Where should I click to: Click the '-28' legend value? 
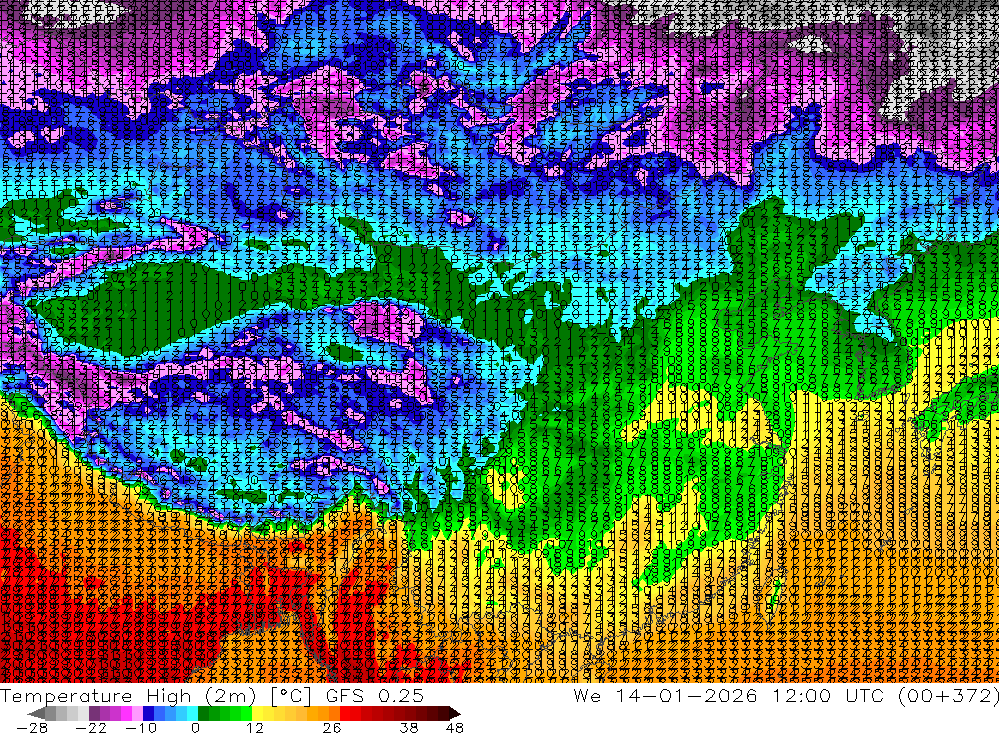click(x=32, y=728)
